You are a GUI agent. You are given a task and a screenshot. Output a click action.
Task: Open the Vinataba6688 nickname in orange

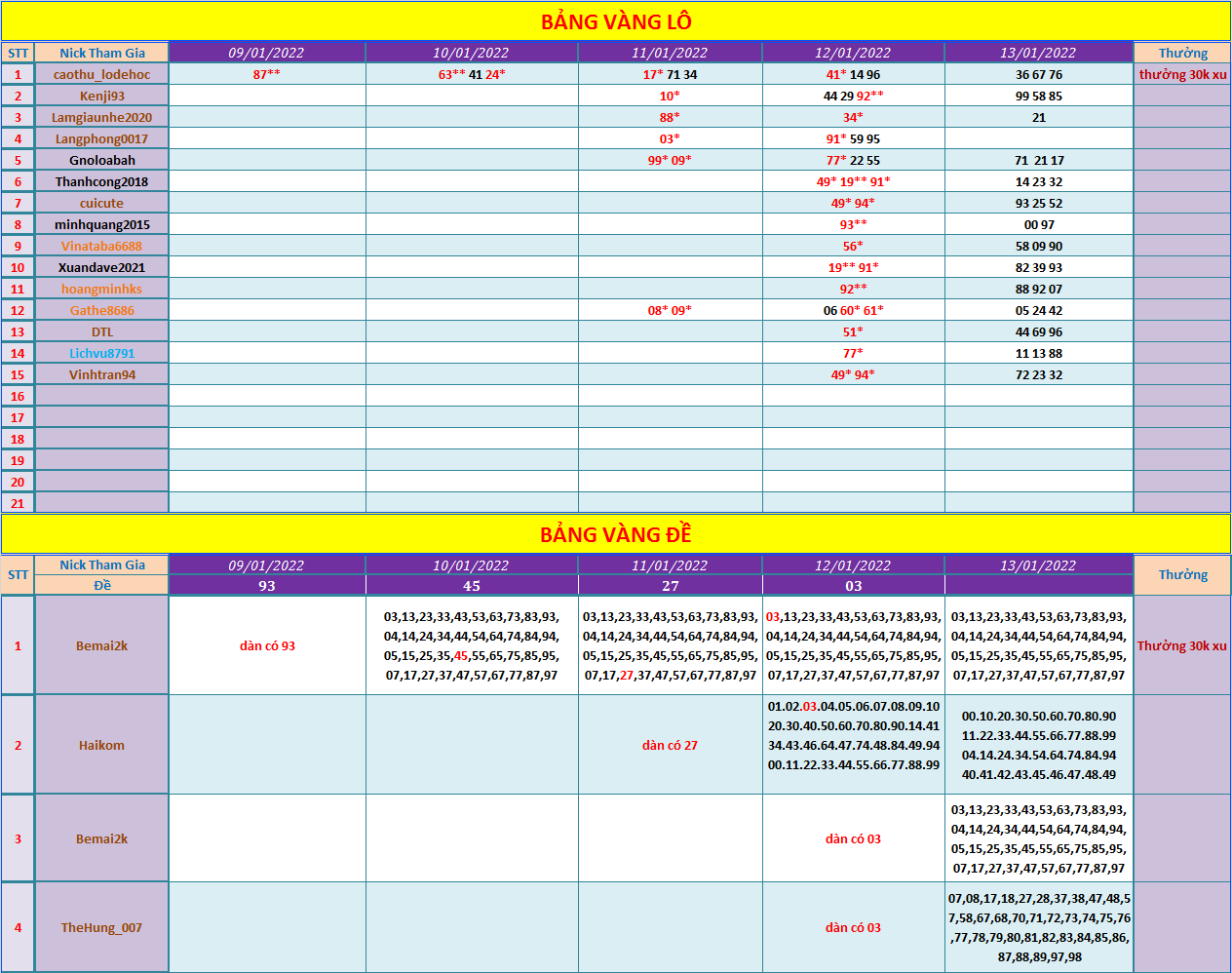(102, 246)
